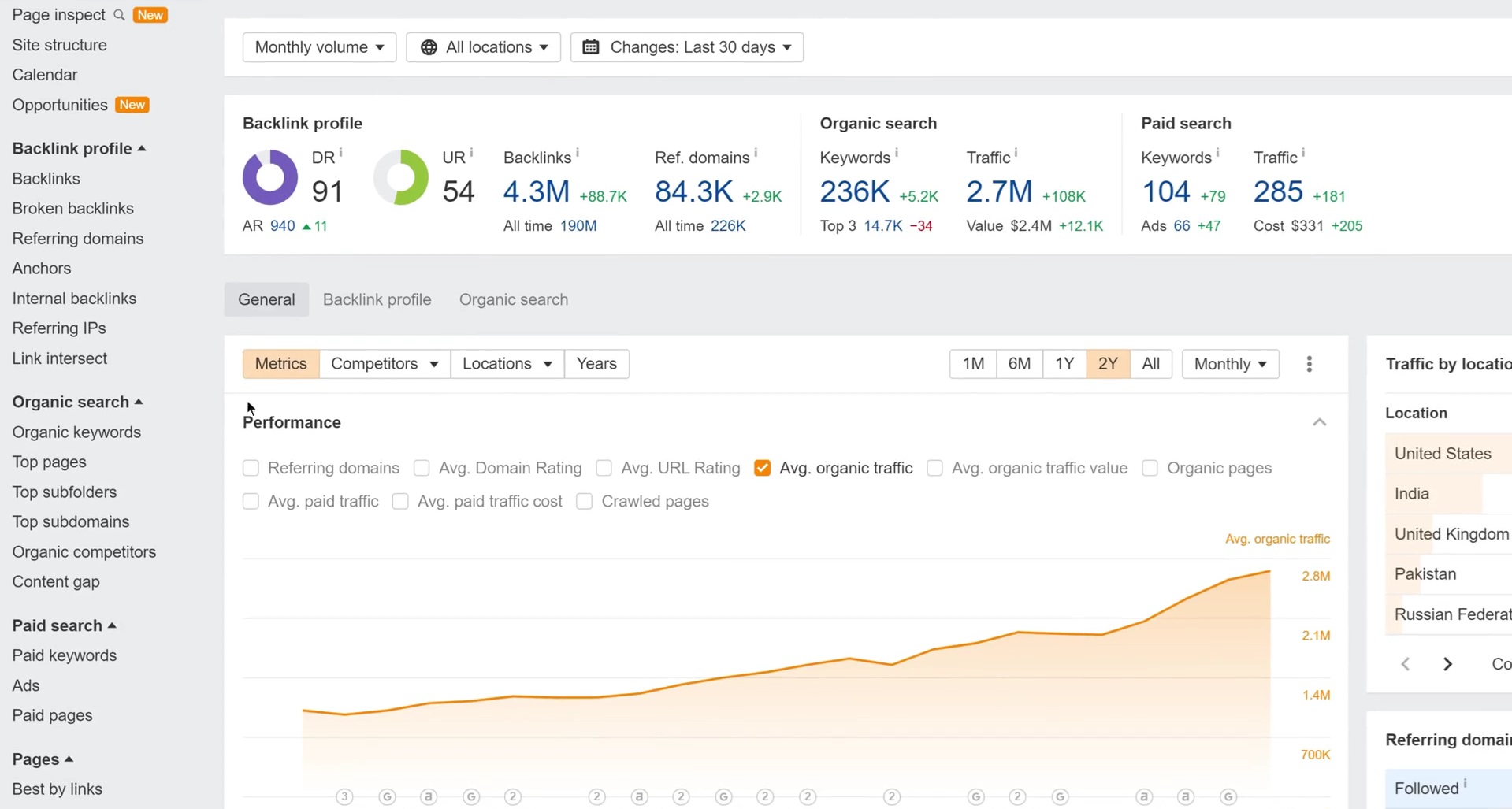
Task: Click info icon beside Paid search Keywords
Action: (1218, 152)
